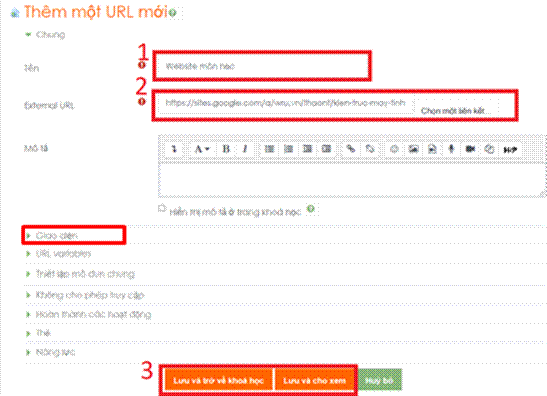547x396 pixels.
Task: Insert an image into the description
Action: point(413,149)
